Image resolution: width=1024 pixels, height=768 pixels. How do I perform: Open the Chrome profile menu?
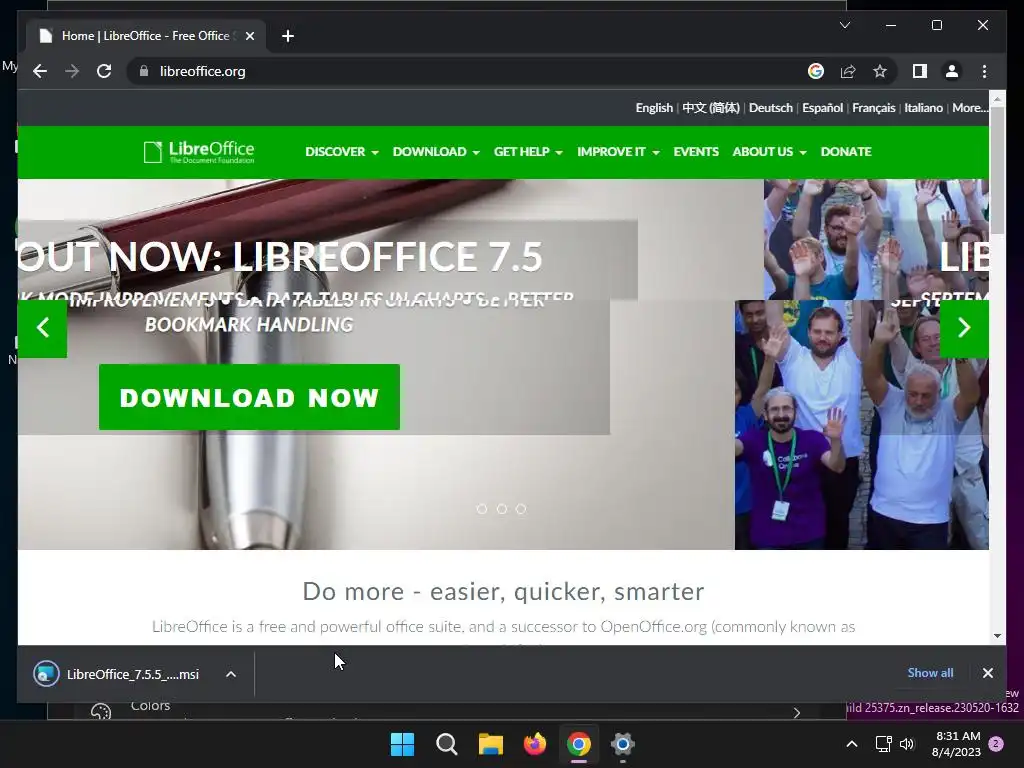[952, 71]
